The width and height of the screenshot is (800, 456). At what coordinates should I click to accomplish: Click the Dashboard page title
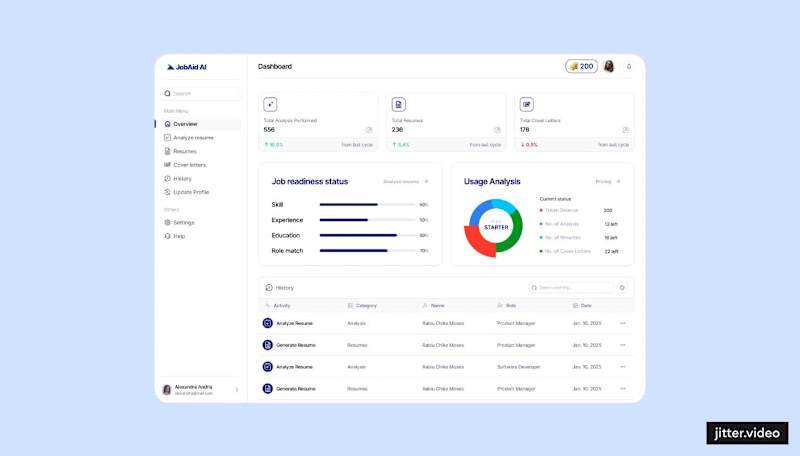275,66
